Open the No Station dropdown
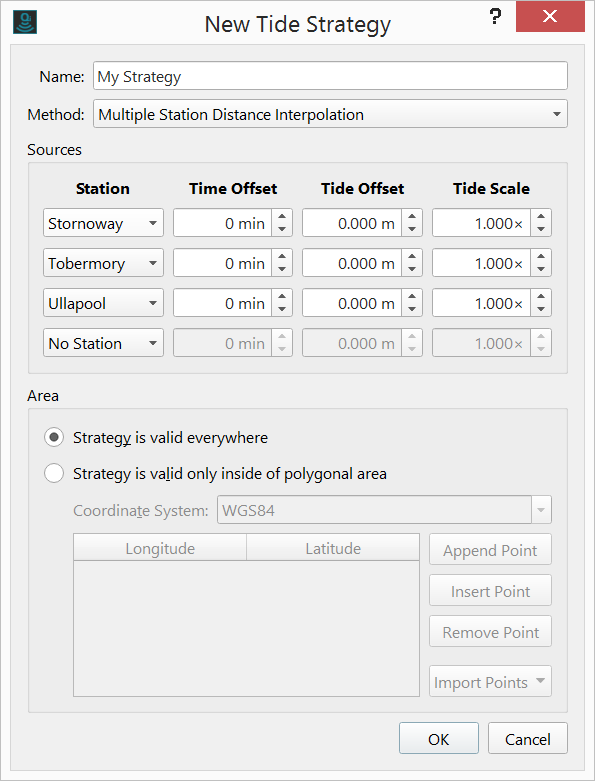Screen dimensions: 595x781 coord(103,343)
